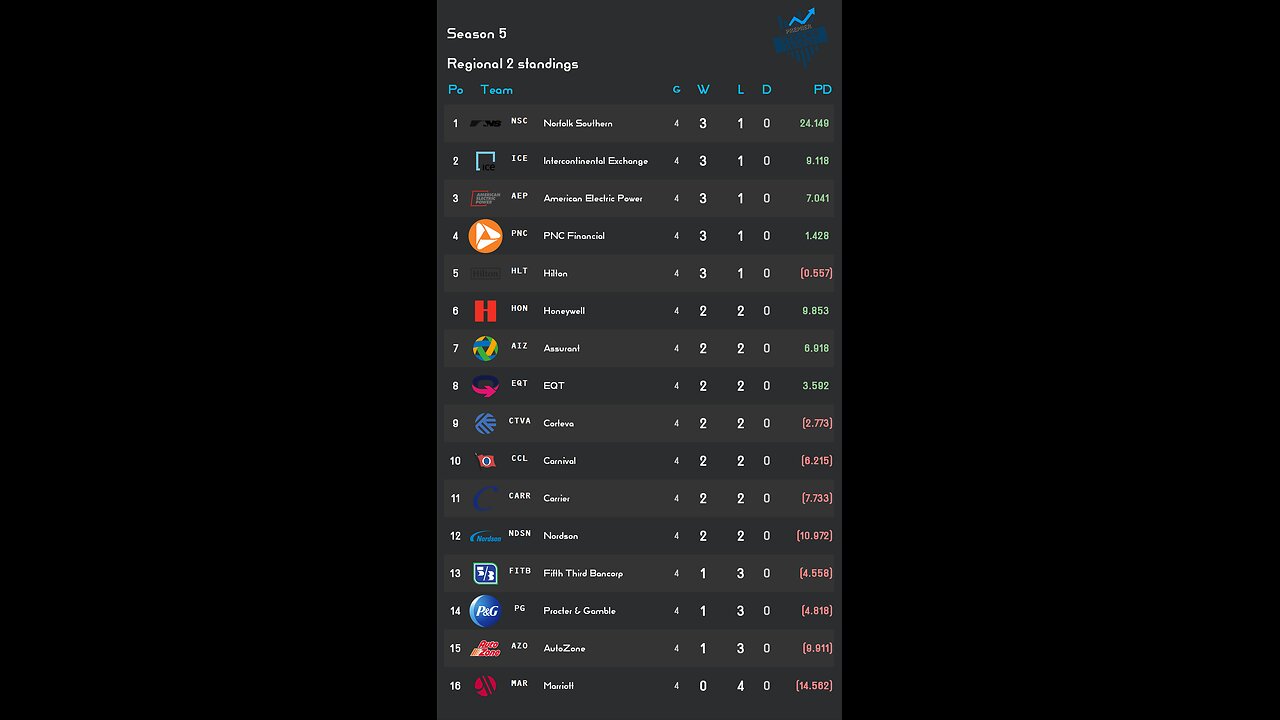1280x720 pixels.
Task: Click the Corteva blue circle logo
Action: 486,423
